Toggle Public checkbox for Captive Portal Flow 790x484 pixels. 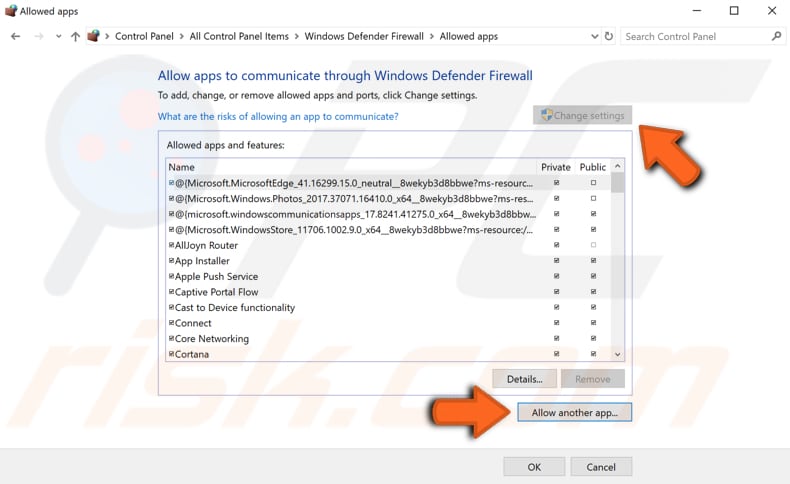pyautogui.click(x=594, y=292)
